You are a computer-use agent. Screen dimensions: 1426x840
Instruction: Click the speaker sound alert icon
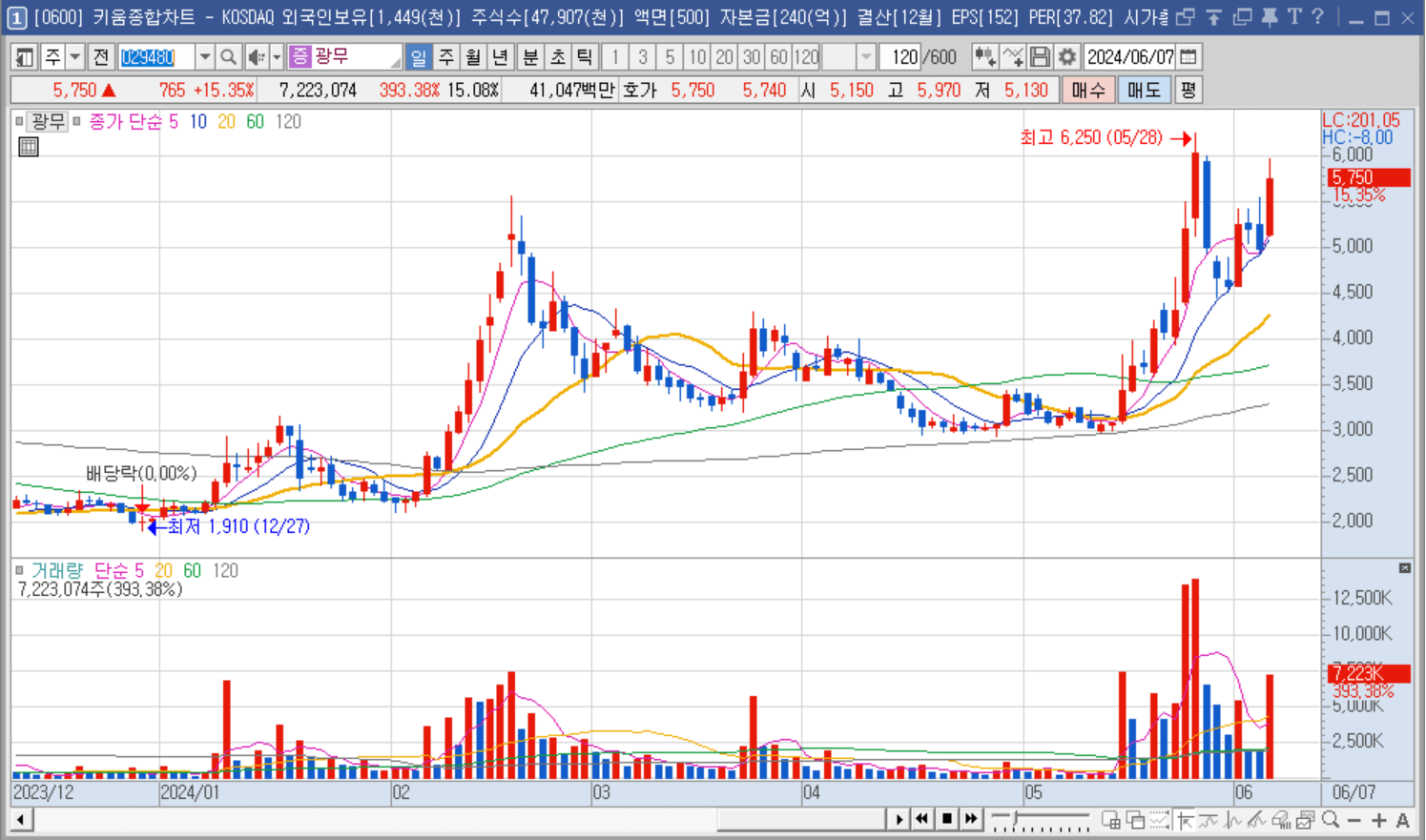[x=256, y=57]
